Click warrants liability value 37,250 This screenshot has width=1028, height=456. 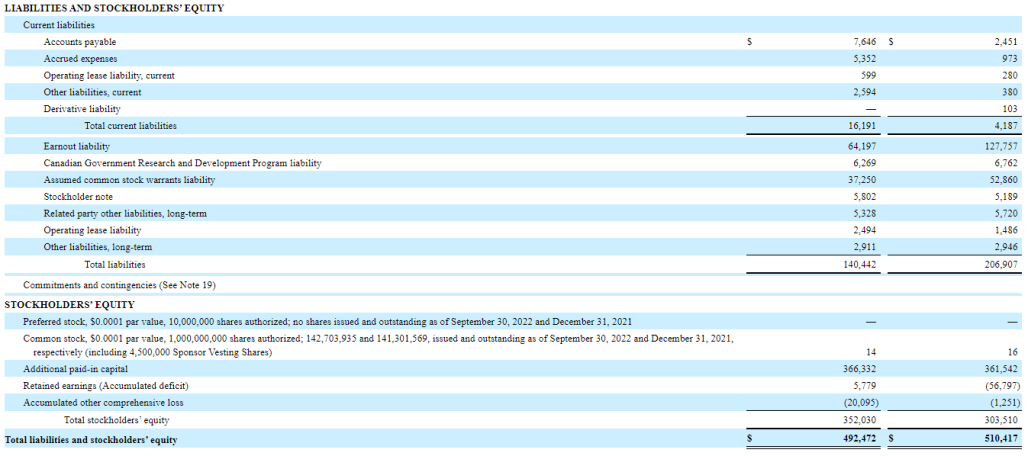tap(862, 180)
